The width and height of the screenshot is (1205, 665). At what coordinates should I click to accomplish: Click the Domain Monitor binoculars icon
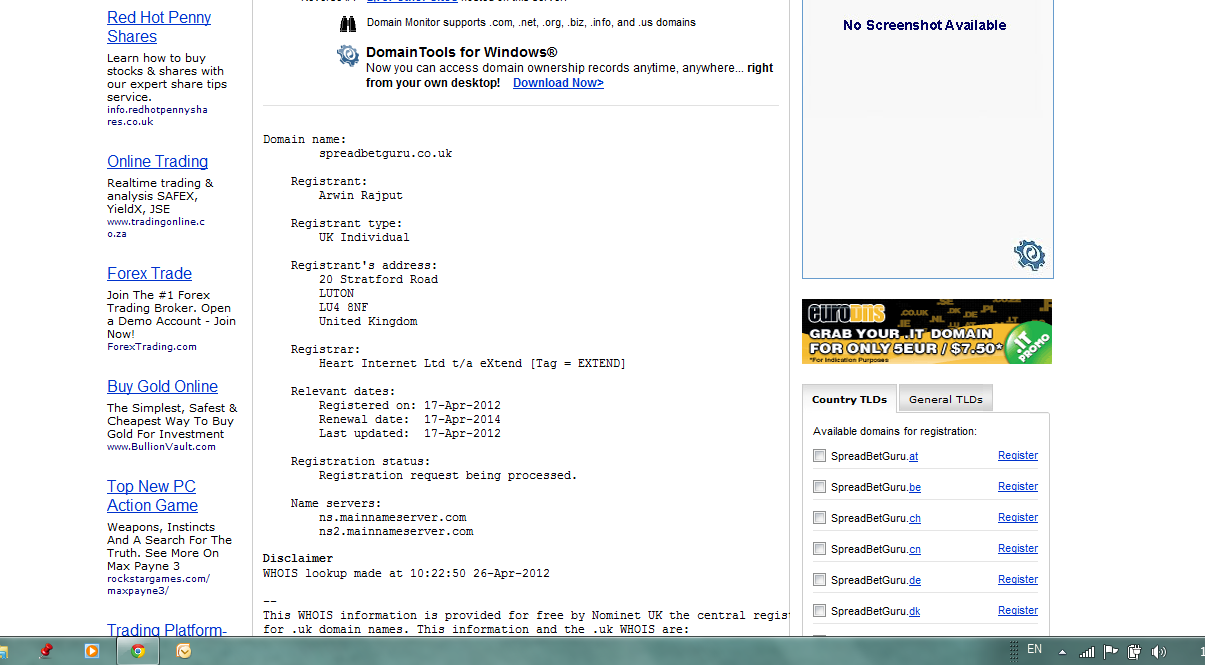click(x=348, y=23)
